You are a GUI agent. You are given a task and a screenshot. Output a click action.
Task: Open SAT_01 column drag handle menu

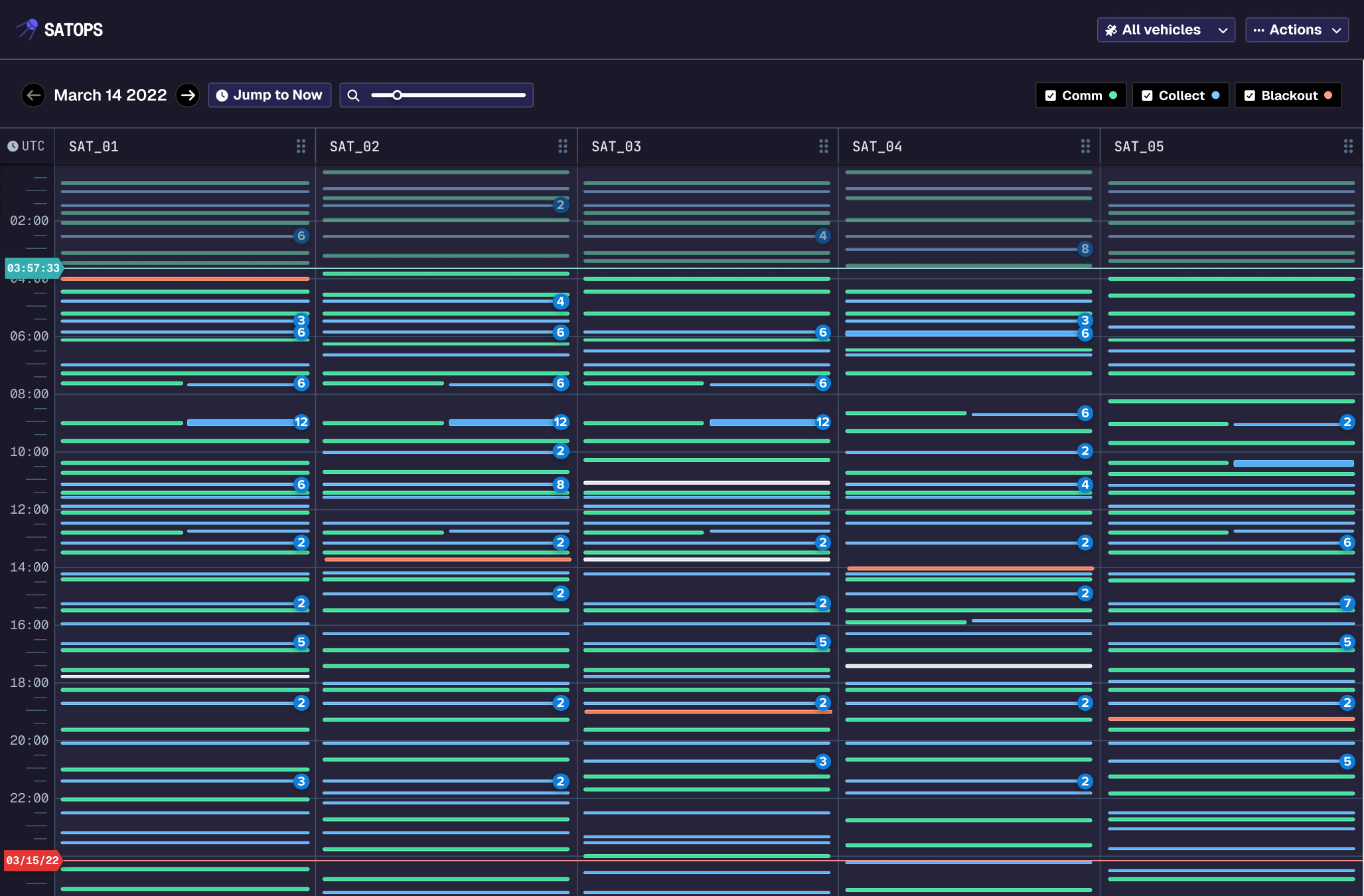pos(301,146)
